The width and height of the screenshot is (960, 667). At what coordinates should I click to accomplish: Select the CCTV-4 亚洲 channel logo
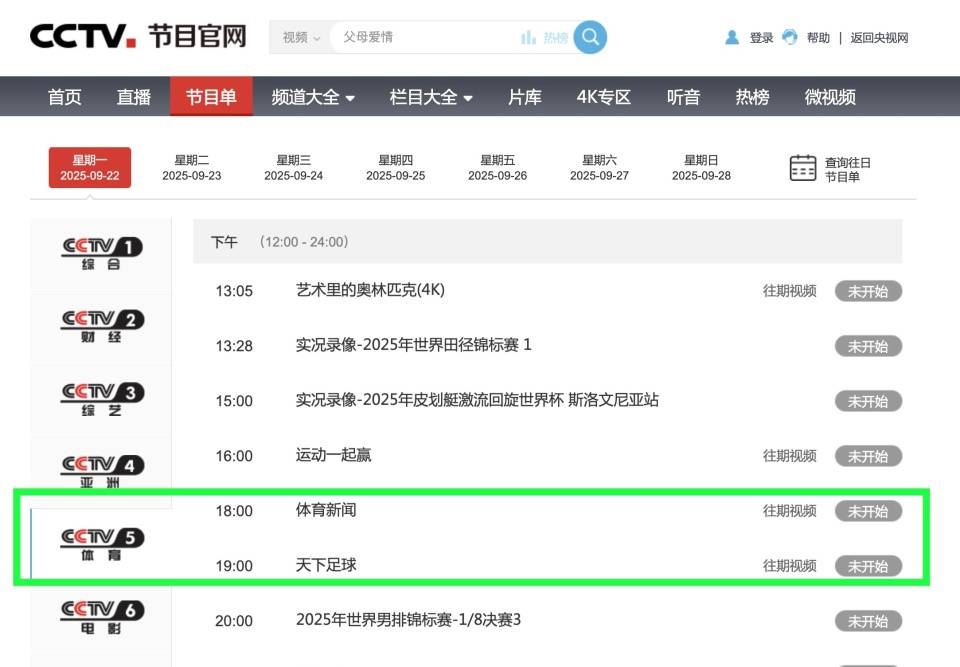click(102, 471)
